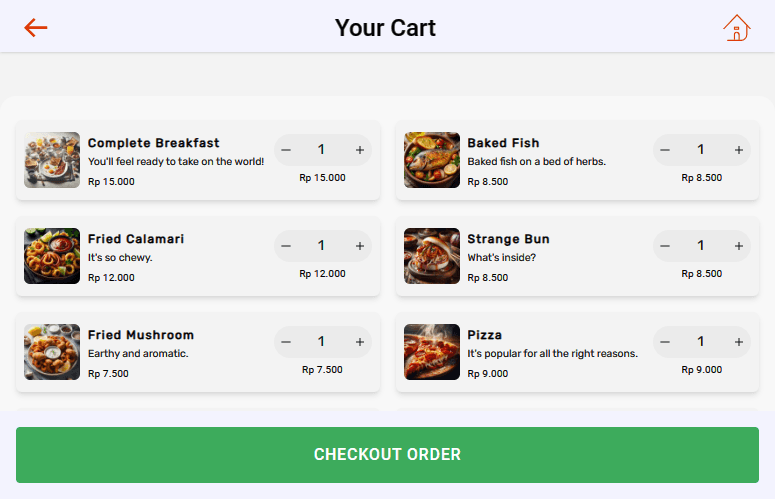Open the home icon at top right
This screenshot has height=499, width=775.
736,28
